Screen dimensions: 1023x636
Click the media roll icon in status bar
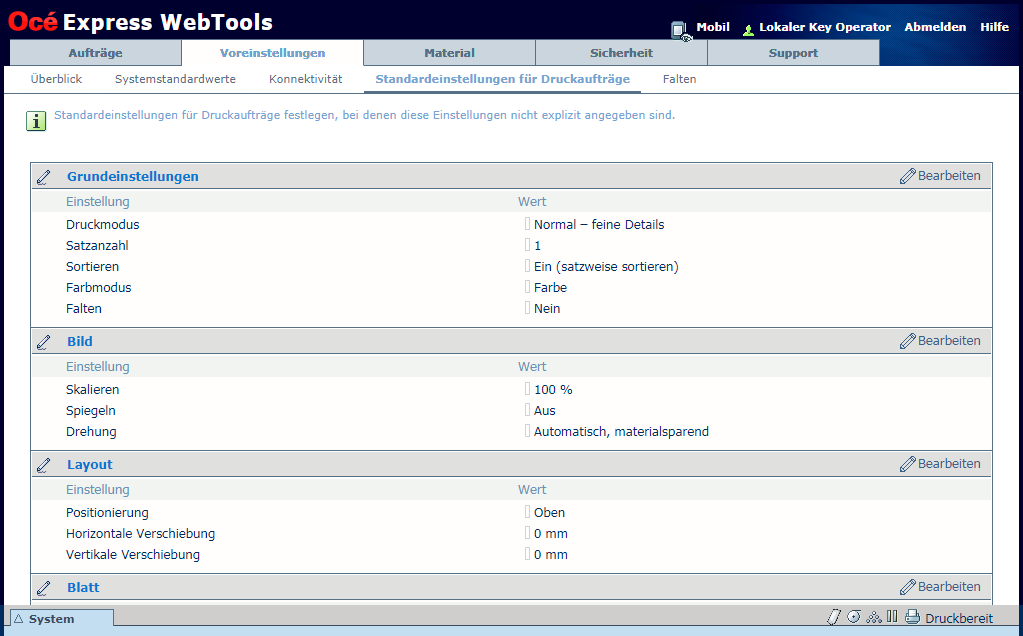tap(854, 618)
